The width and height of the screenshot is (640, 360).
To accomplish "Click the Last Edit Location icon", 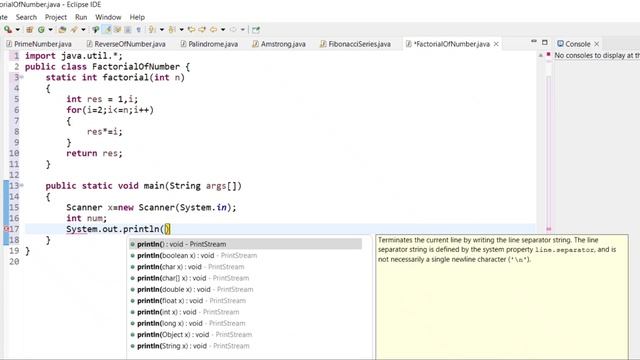I will click(191, 29).
